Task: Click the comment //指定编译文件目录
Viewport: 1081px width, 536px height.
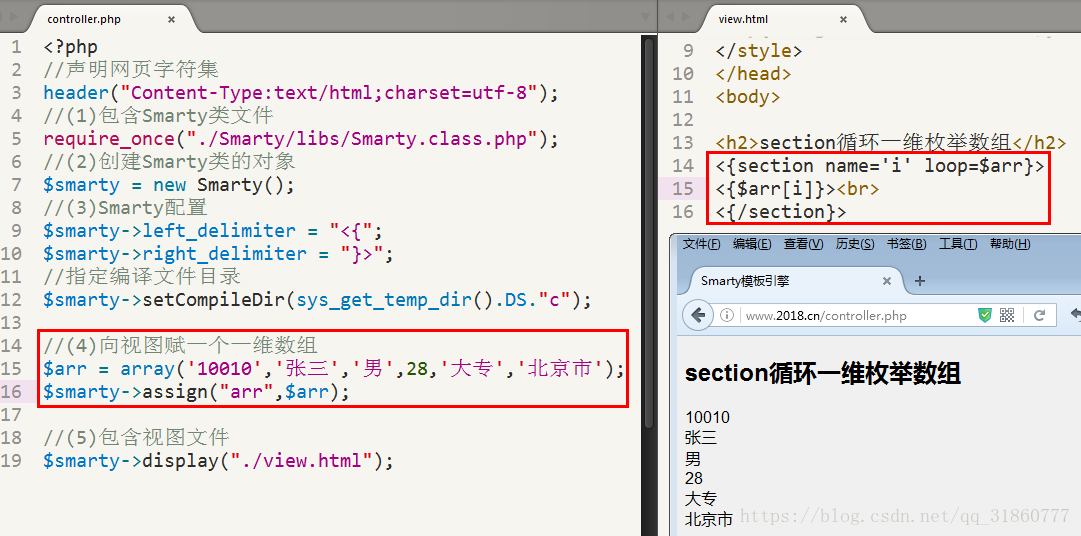Action: pos(142,276)
